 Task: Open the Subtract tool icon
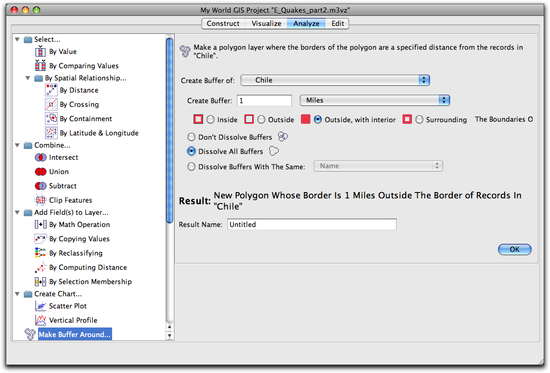point(40,186)
